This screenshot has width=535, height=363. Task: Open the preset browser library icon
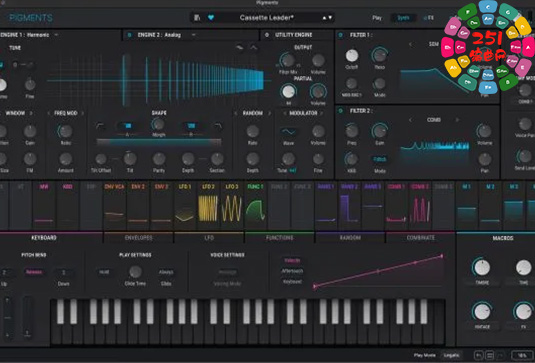click(197, 17)
